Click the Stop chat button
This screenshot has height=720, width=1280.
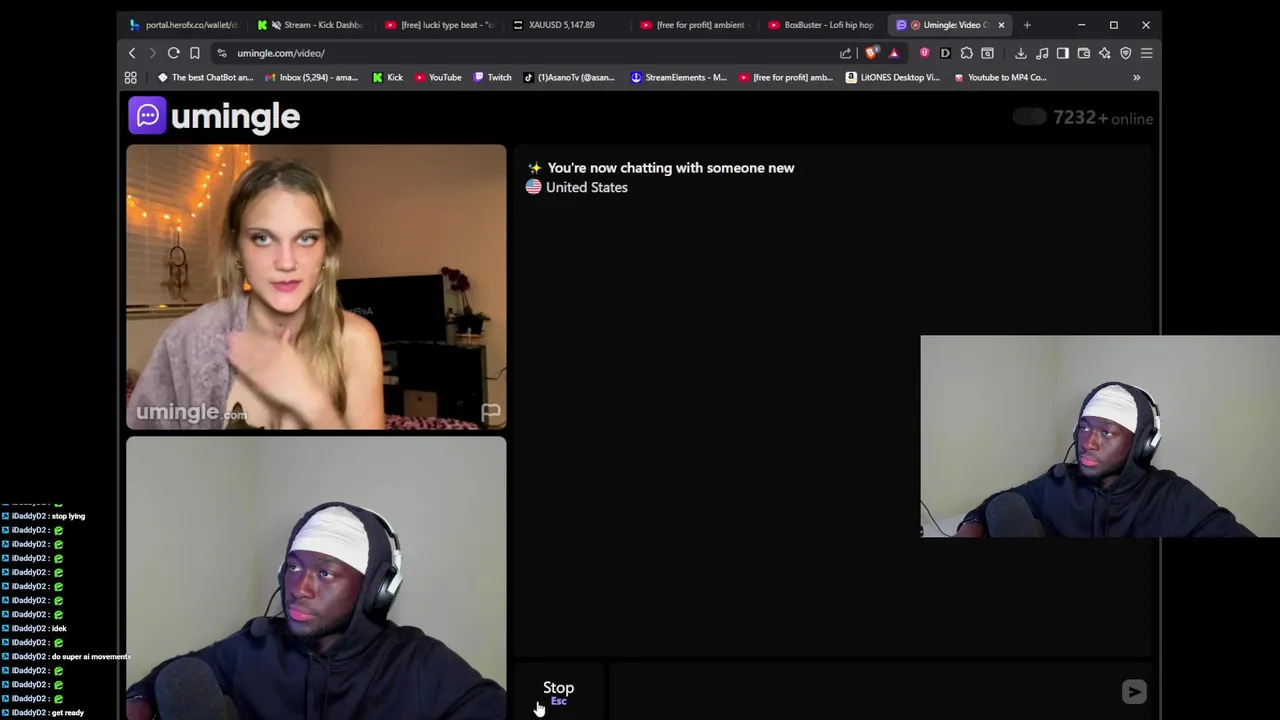tap(559, 691)
